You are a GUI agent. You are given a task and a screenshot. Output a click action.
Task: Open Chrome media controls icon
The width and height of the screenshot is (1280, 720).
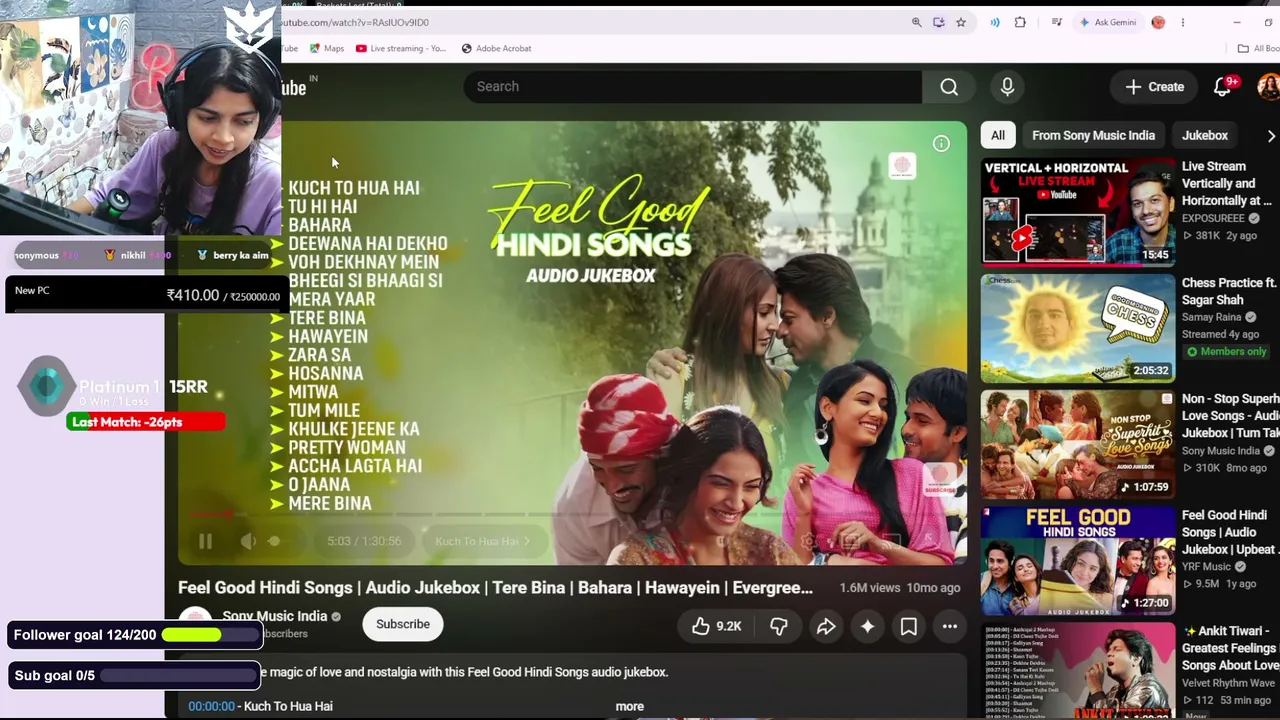(x=1056, y=22)
